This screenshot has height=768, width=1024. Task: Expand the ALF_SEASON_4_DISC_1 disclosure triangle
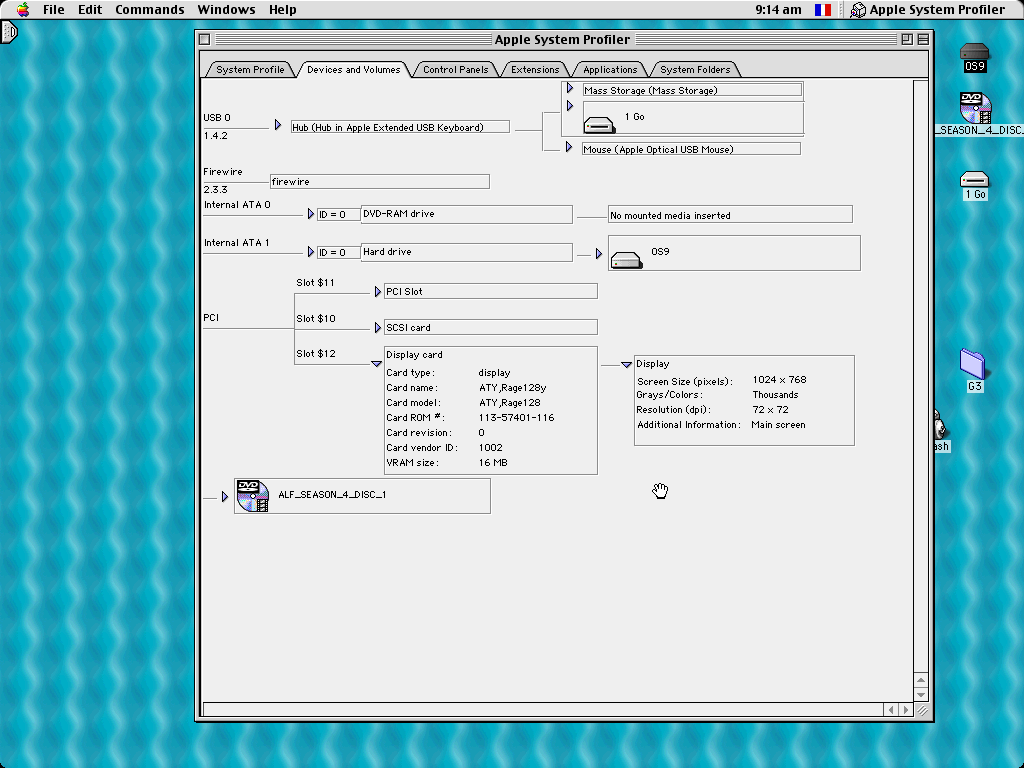tap(225, 497)
